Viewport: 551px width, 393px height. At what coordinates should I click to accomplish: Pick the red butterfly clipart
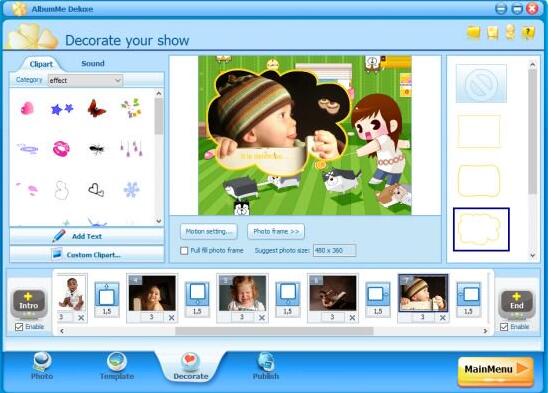[96, 108]
